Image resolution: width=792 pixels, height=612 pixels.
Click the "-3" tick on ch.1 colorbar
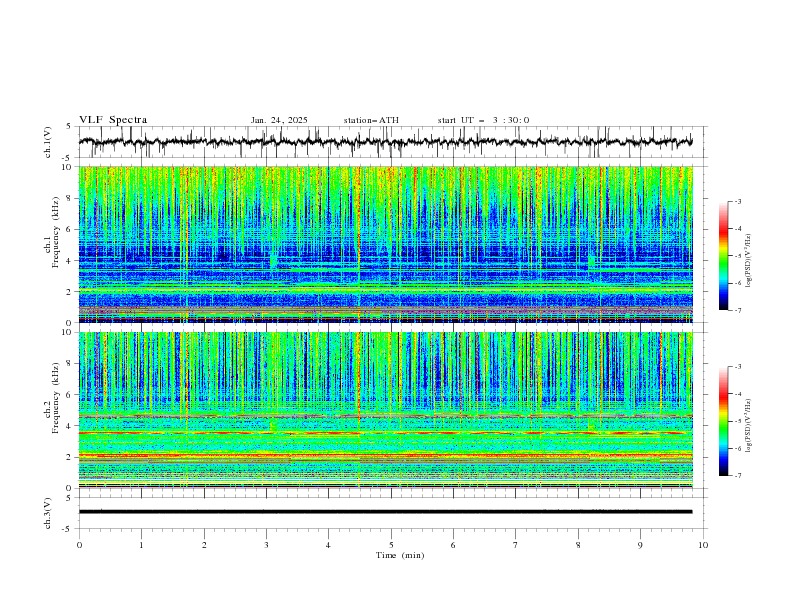pos(738,201)
